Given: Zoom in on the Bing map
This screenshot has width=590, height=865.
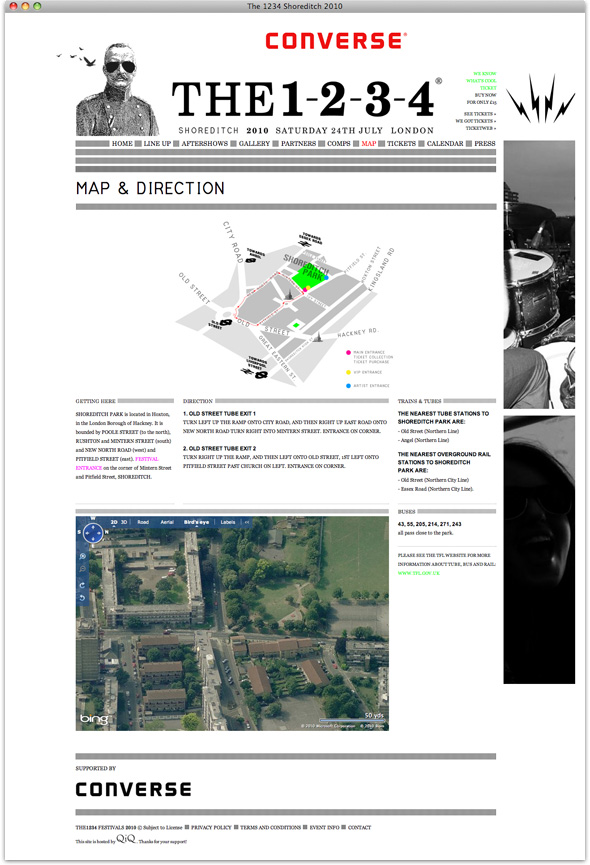Looking at the screenshot, I should pos(83,557).
